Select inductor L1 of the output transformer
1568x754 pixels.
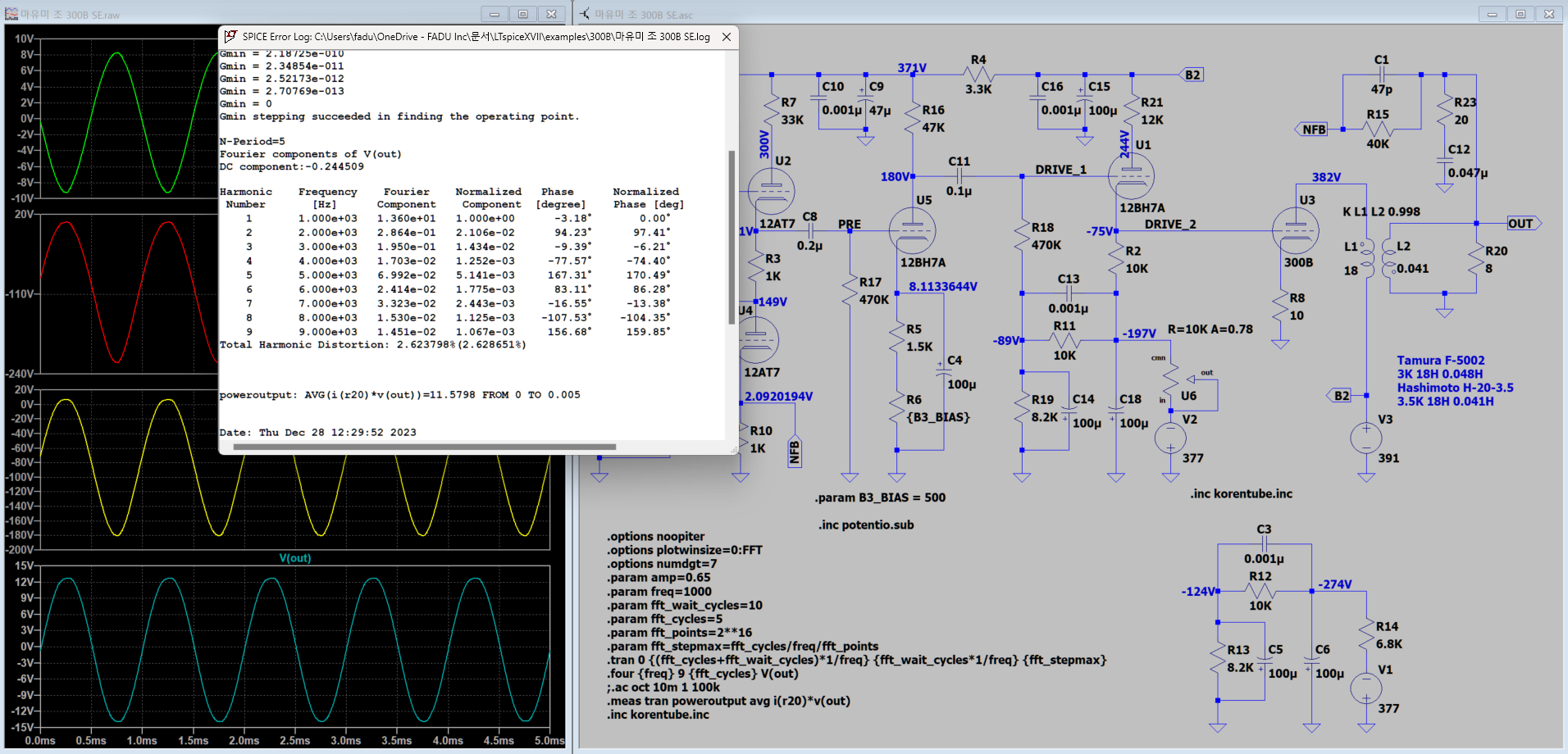click(1366, 258)
